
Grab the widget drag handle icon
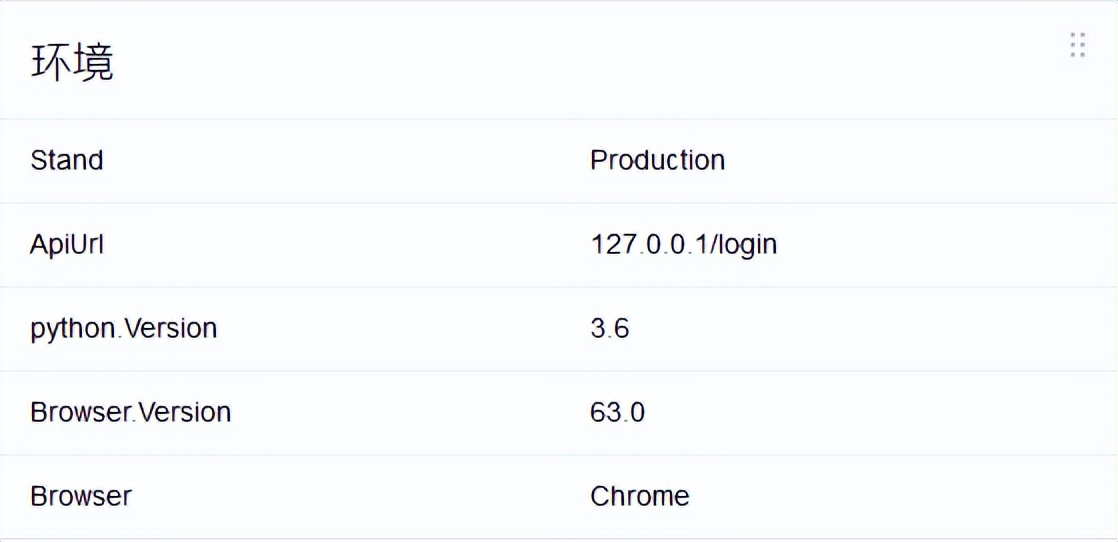[1077, 45]
